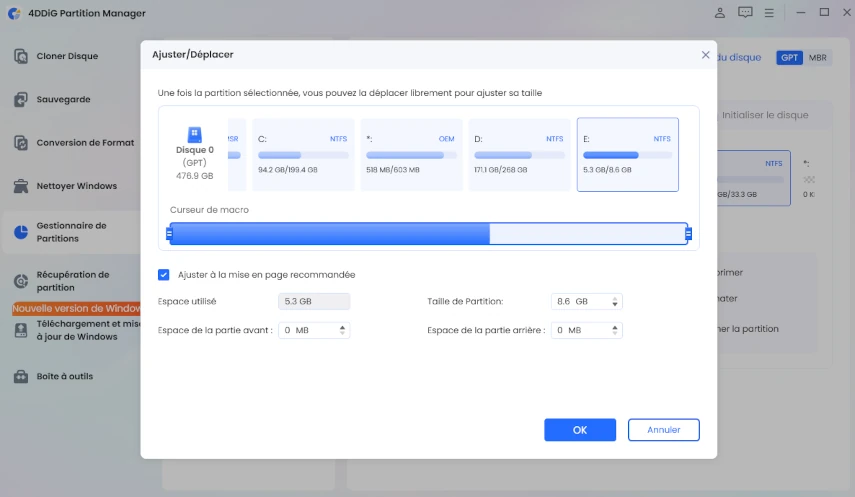Click the Sauvegarde sidebar icon
This screenshot has height=497, width=855.
pyautogui.click(x=21, y=99)
